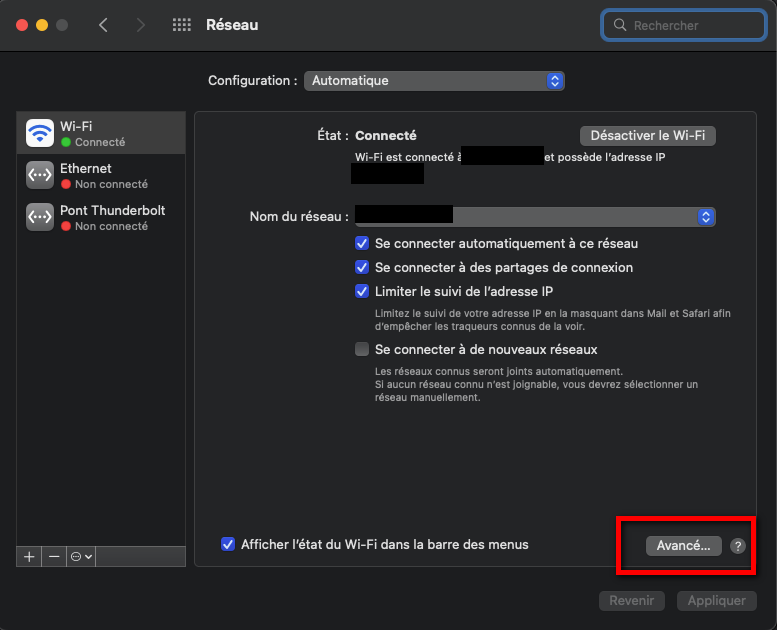This screenshot has height=630, width=777.
Task: Expand the Nom du réseau dropdown
Action: [x=705, y=217]
